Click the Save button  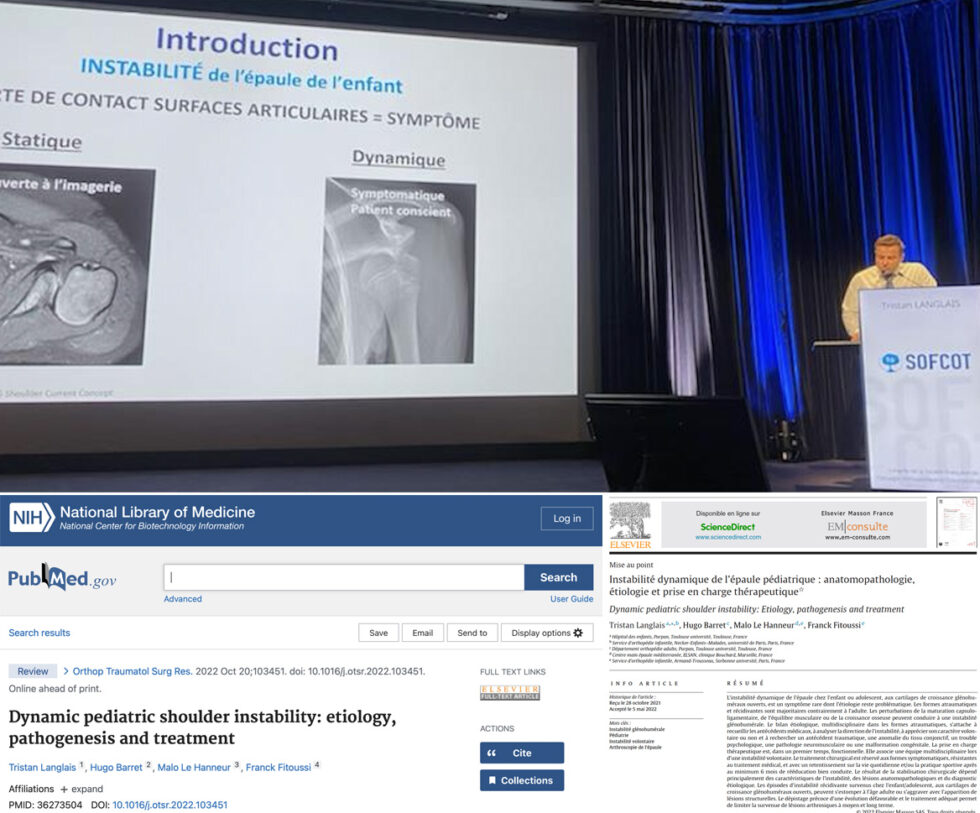coord(378,633)
